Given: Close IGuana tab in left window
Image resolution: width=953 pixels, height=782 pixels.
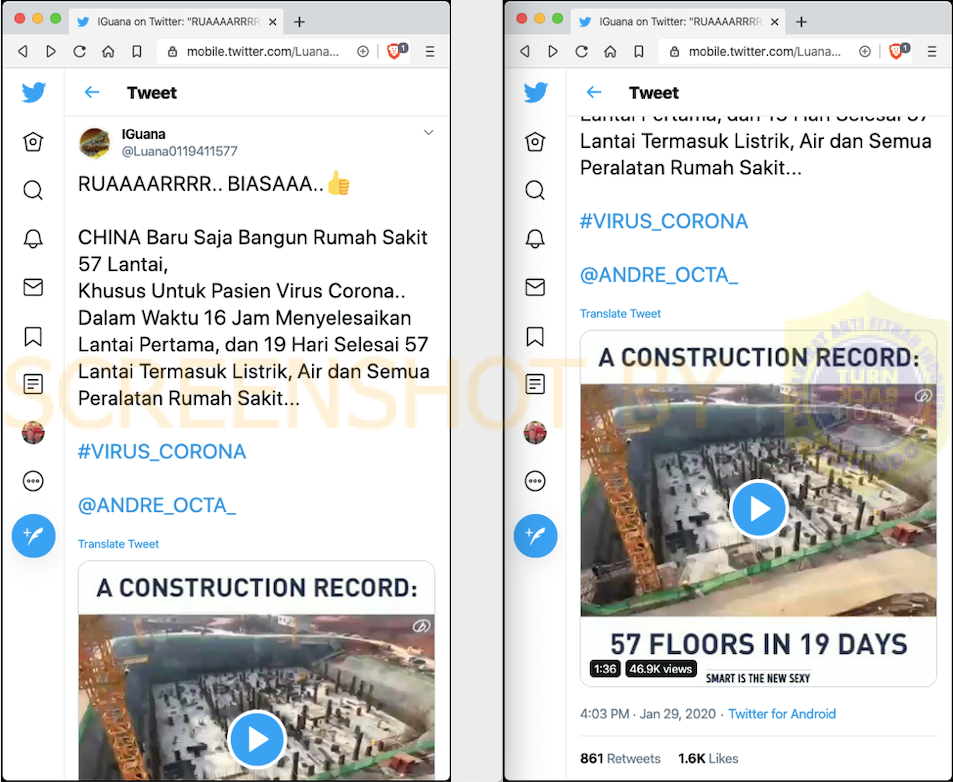Looking at the screenshot, I should (273, 22).
